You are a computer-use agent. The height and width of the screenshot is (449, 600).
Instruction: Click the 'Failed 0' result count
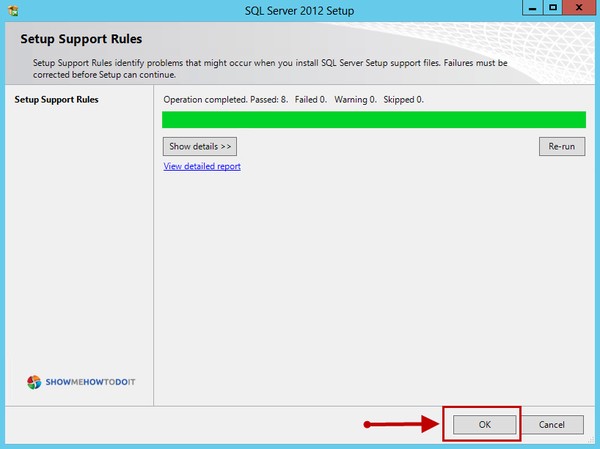point(312,100)
